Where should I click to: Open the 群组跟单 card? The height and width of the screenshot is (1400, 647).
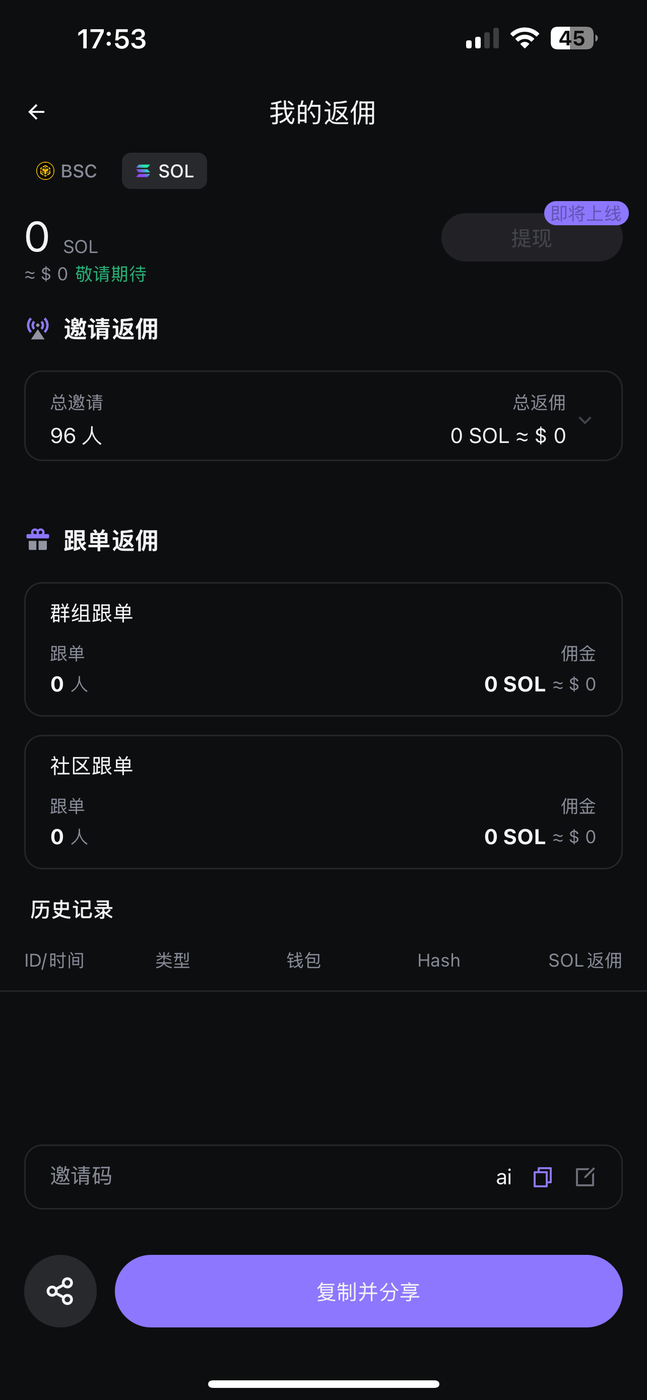click(323, 649)
